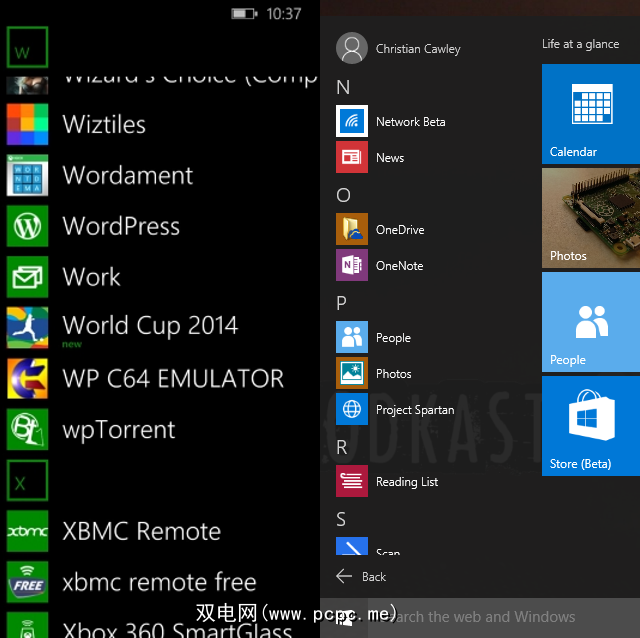Click the R letter group header
The width and height of the screenshot is (640, 638).
pos(342,447)
